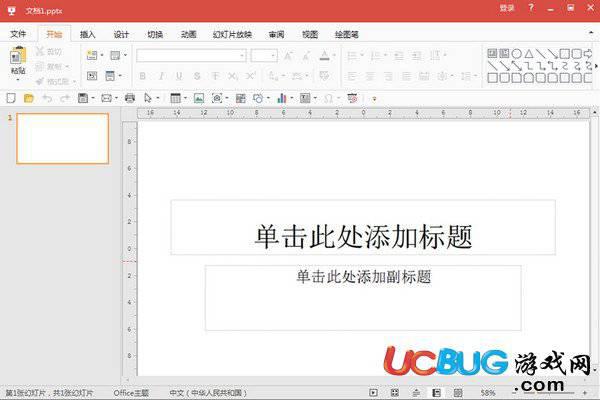The width and height of the screenshot is (600, 400).
Task: Open the insert table dropdown arrow
Action: pos(185,98)
